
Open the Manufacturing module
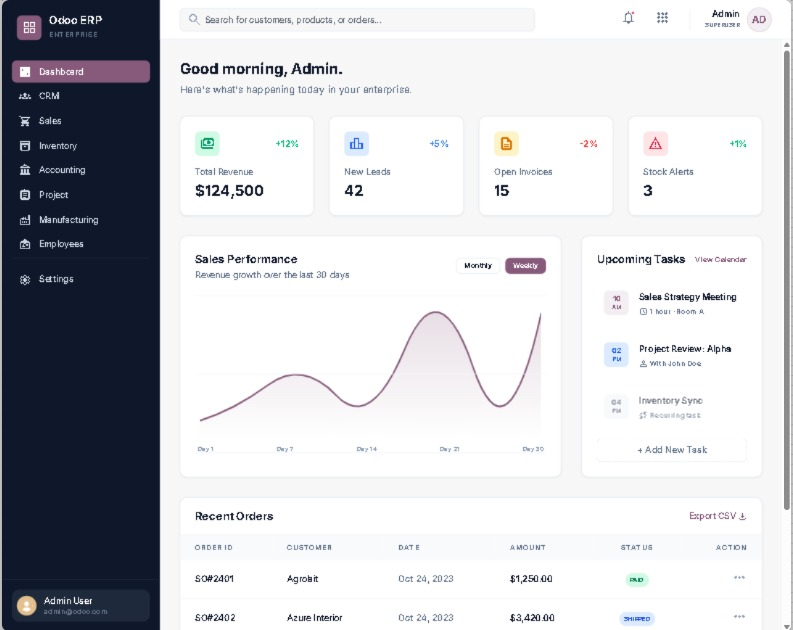tap(81, 219)
